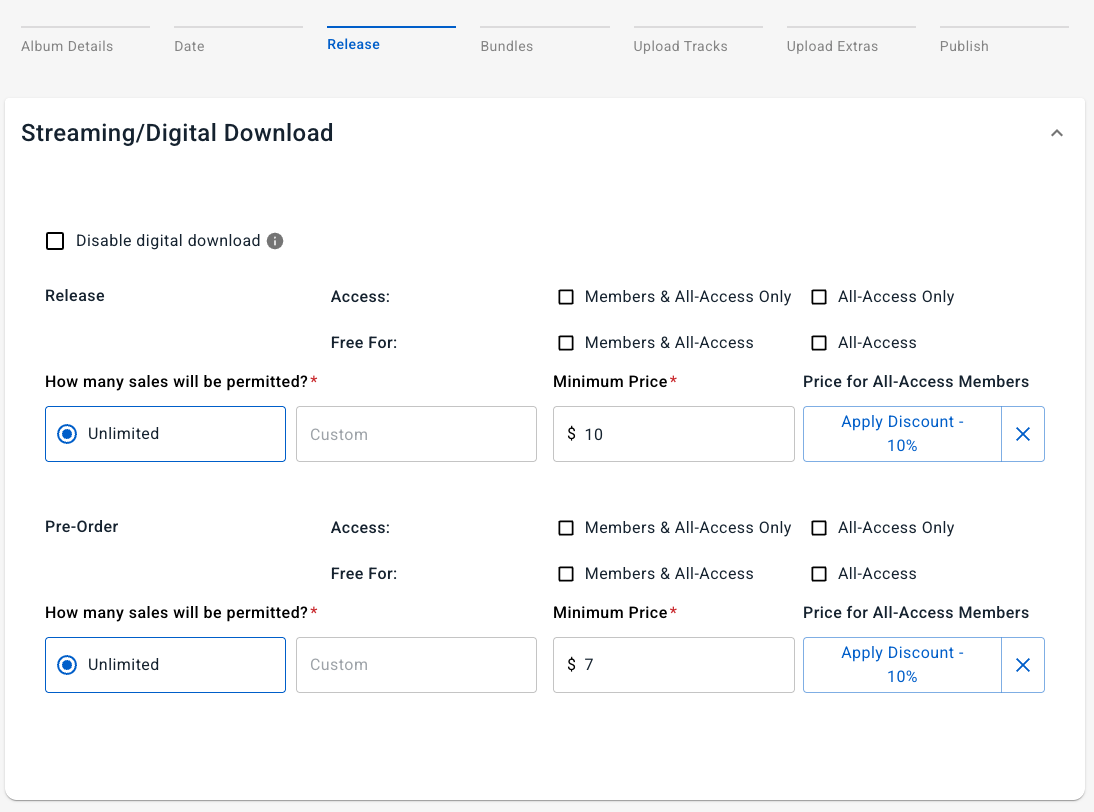1094x812 pixels.
Task: Click the Release Minimum Price field
Action: 680,434
